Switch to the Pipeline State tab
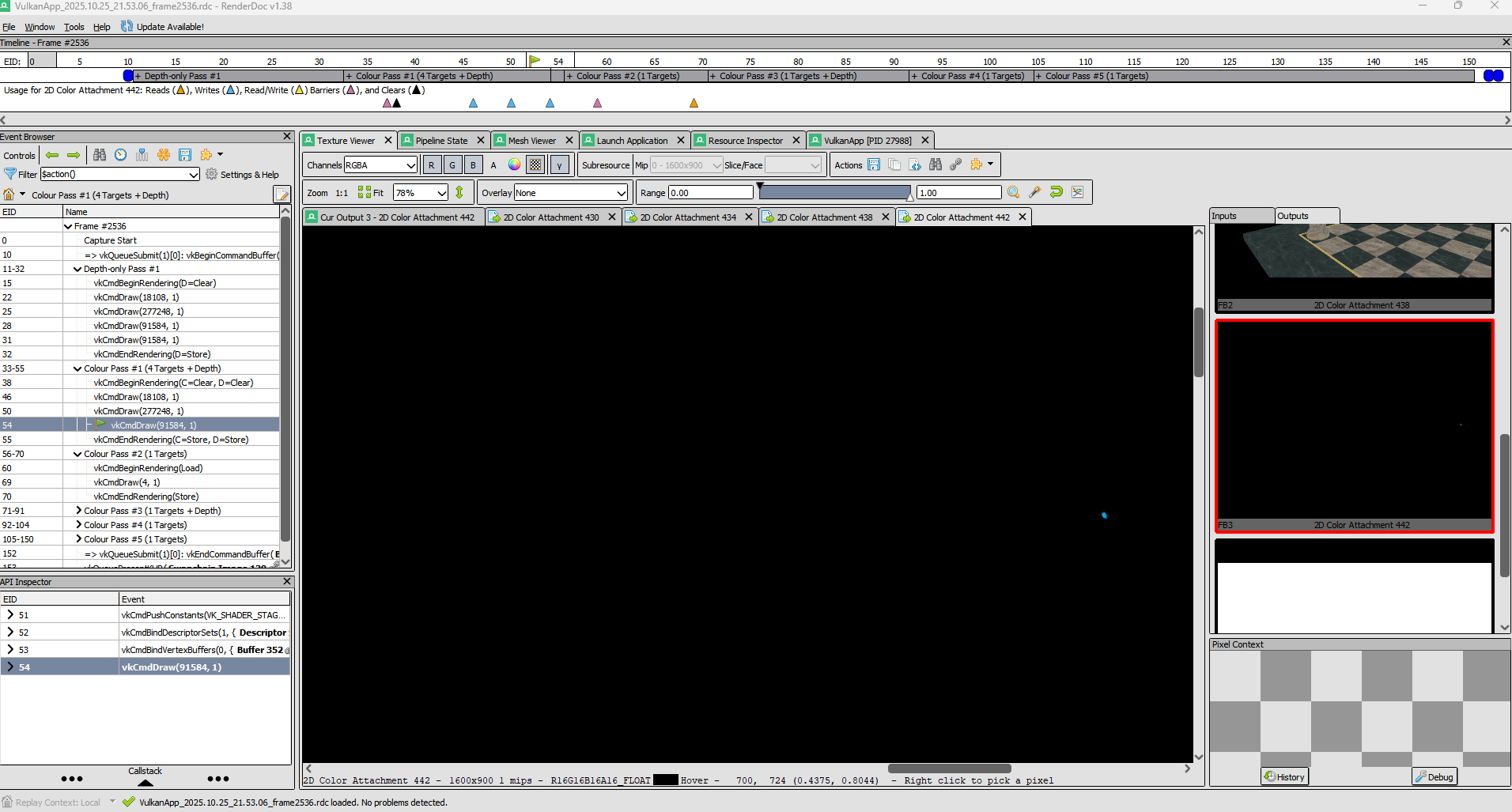 point(441,140)
